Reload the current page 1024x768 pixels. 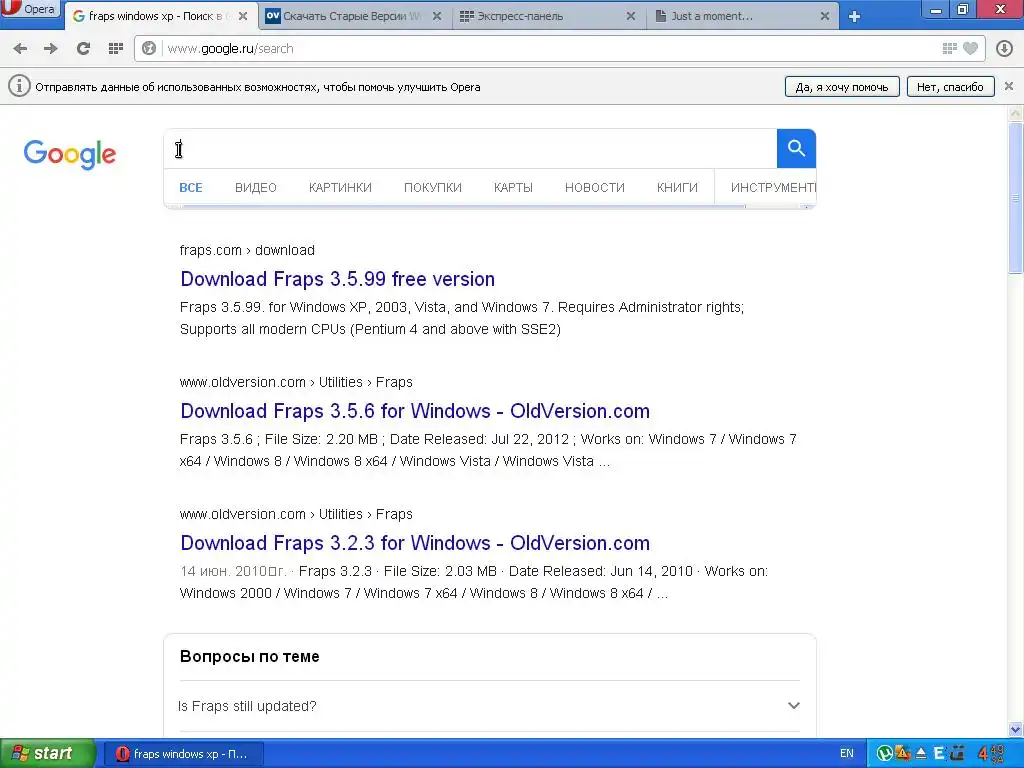click(83, 48)
